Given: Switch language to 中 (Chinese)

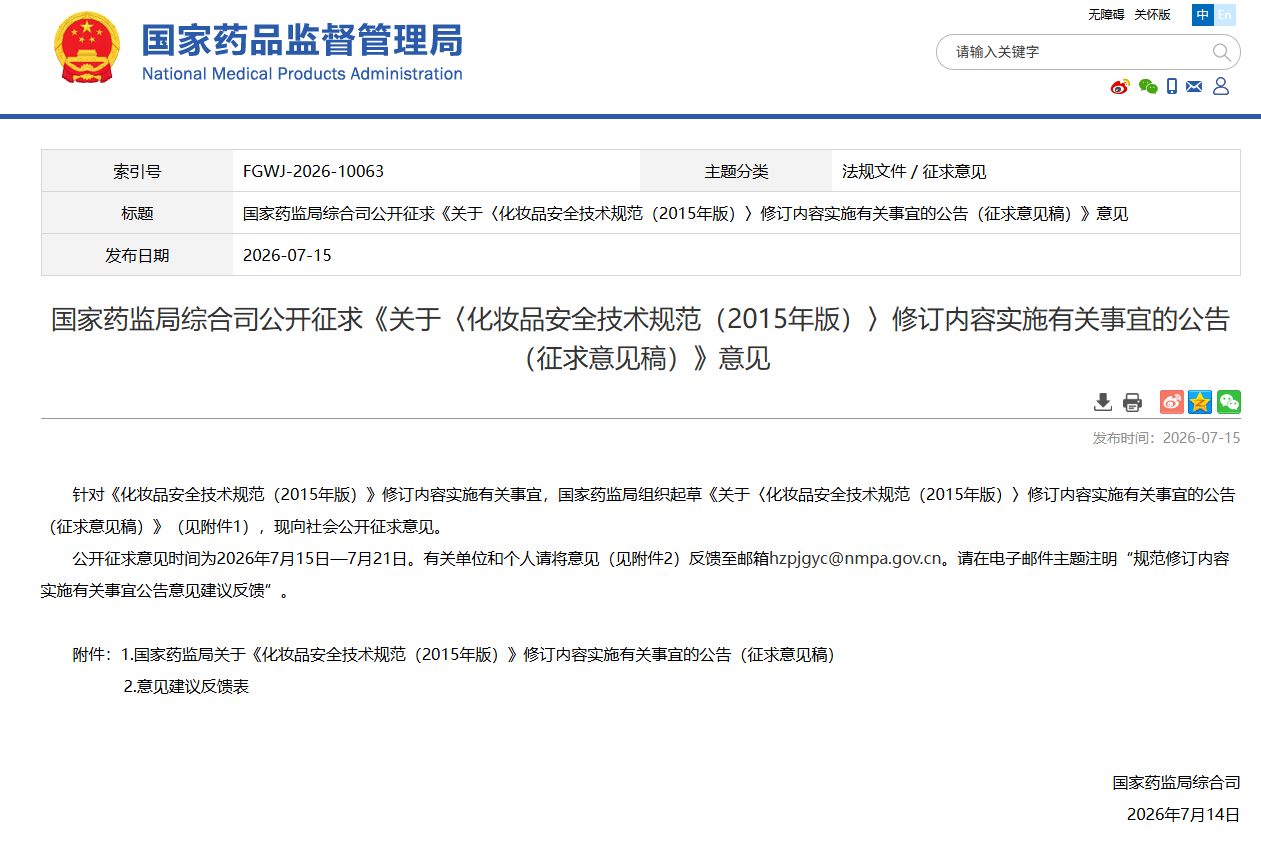Looking at the screenshot, I should coord(1202,15).
